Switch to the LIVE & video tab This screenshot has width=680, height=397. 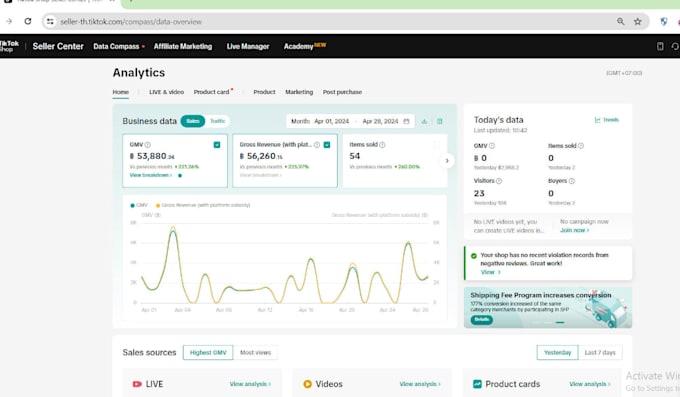pos(167,92)
